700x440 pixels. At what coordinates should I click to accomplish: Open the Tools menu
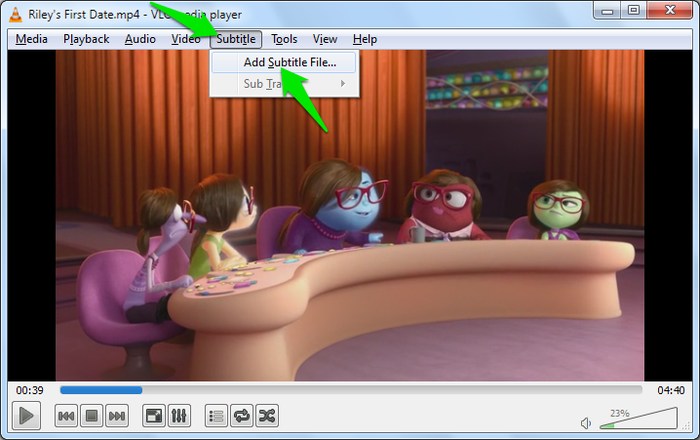click(284, 39)
